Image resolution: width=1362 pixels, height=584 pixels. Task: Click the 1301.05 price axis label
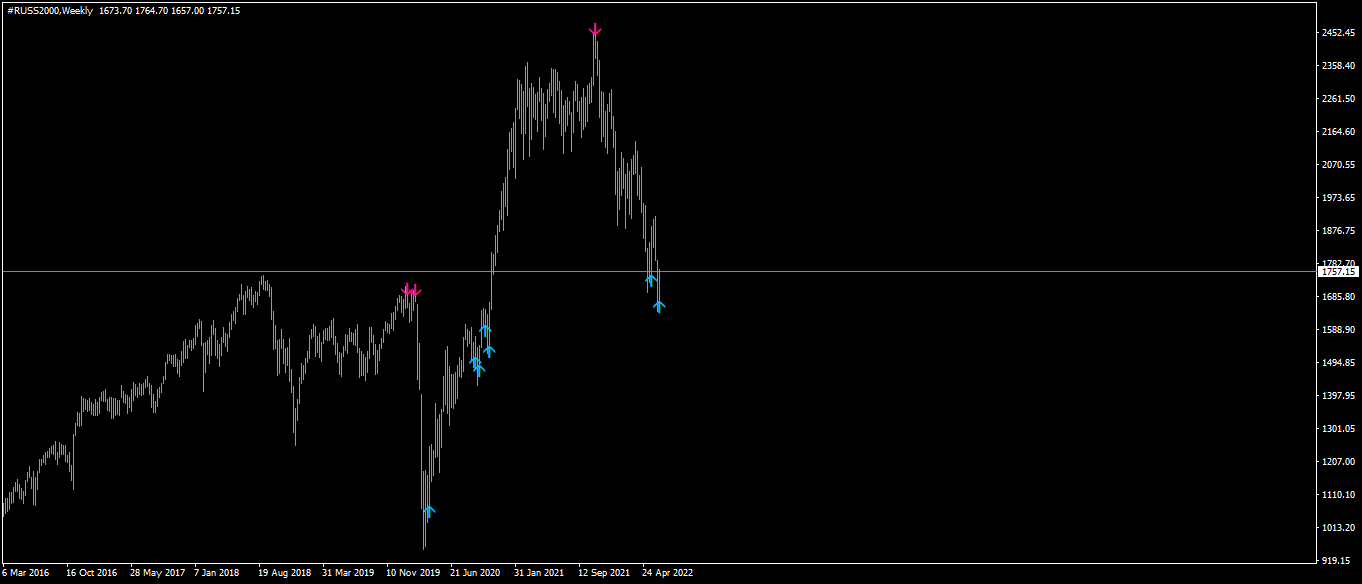(x=1338, y=429)
